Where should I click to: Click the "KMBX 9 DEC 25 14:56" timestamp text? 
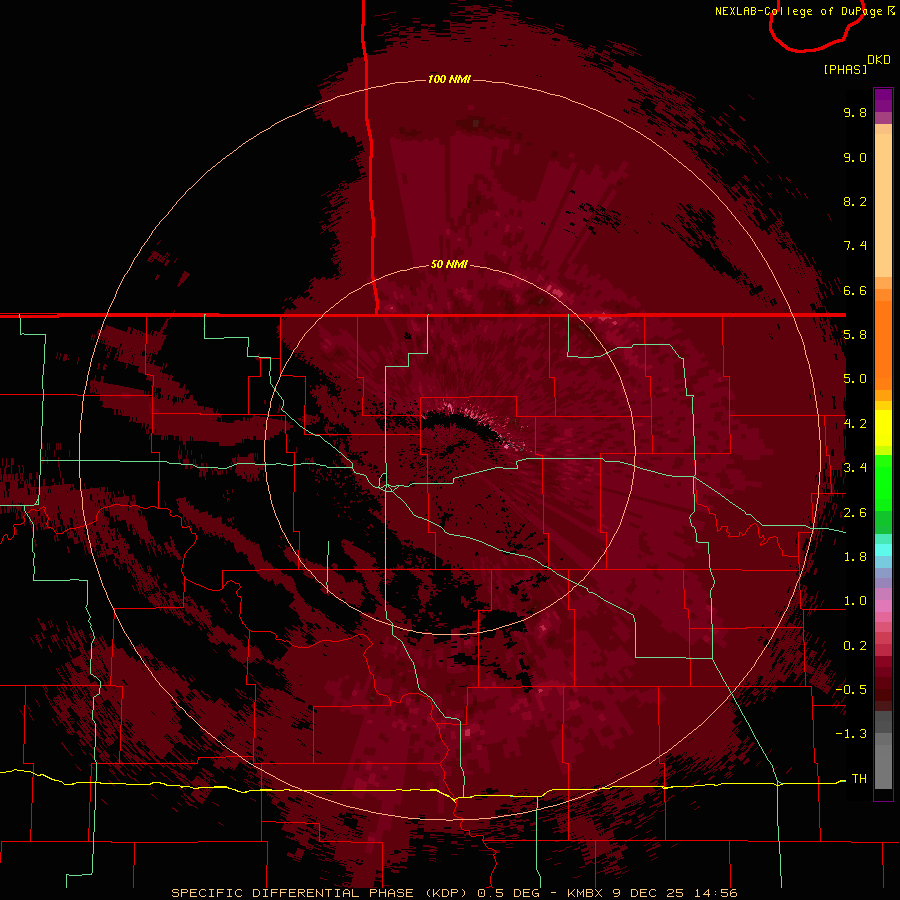click(x=652, y=893)
